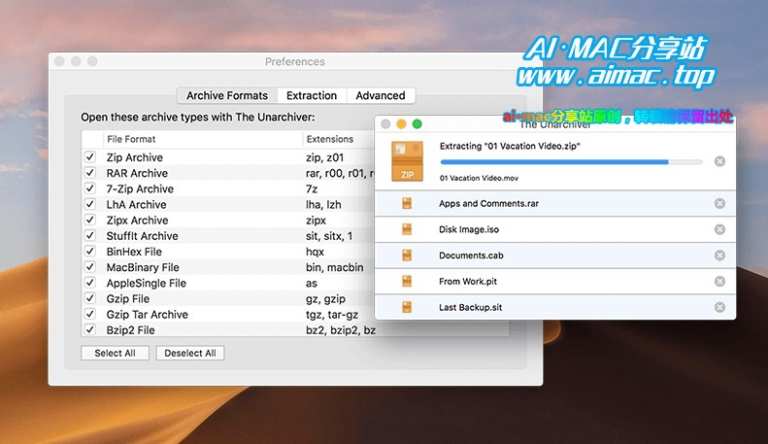Remove From Work.pit from queue
This screenshot has width=768, height=444.
pos(720,281)
